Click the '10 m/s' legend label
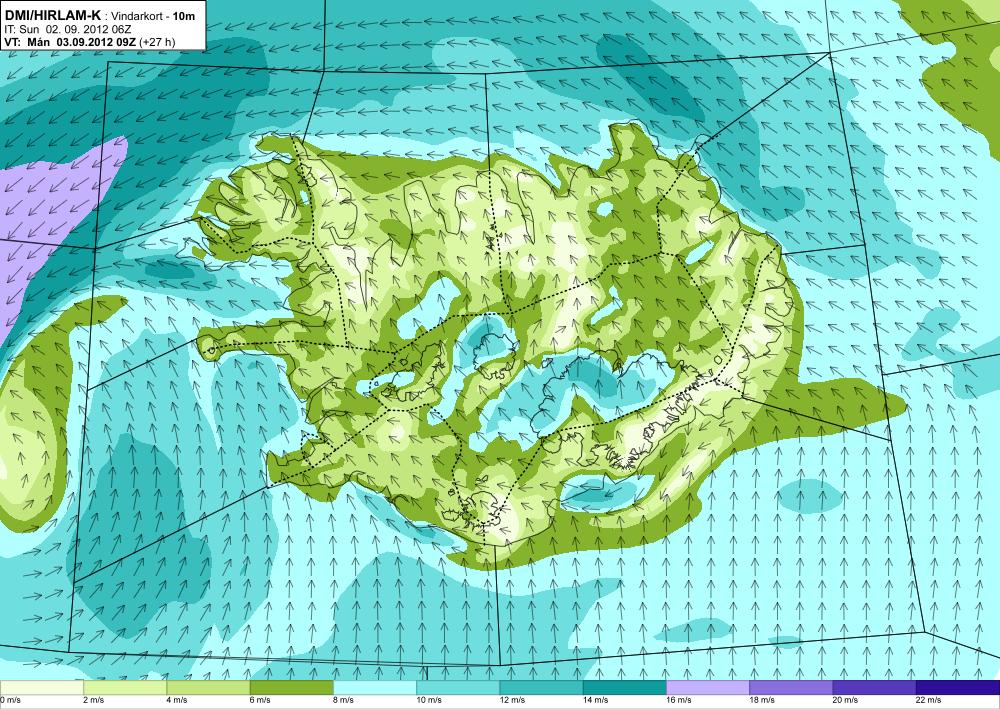The height and width of the screenshot is (710, 1000). pos(429,700)
